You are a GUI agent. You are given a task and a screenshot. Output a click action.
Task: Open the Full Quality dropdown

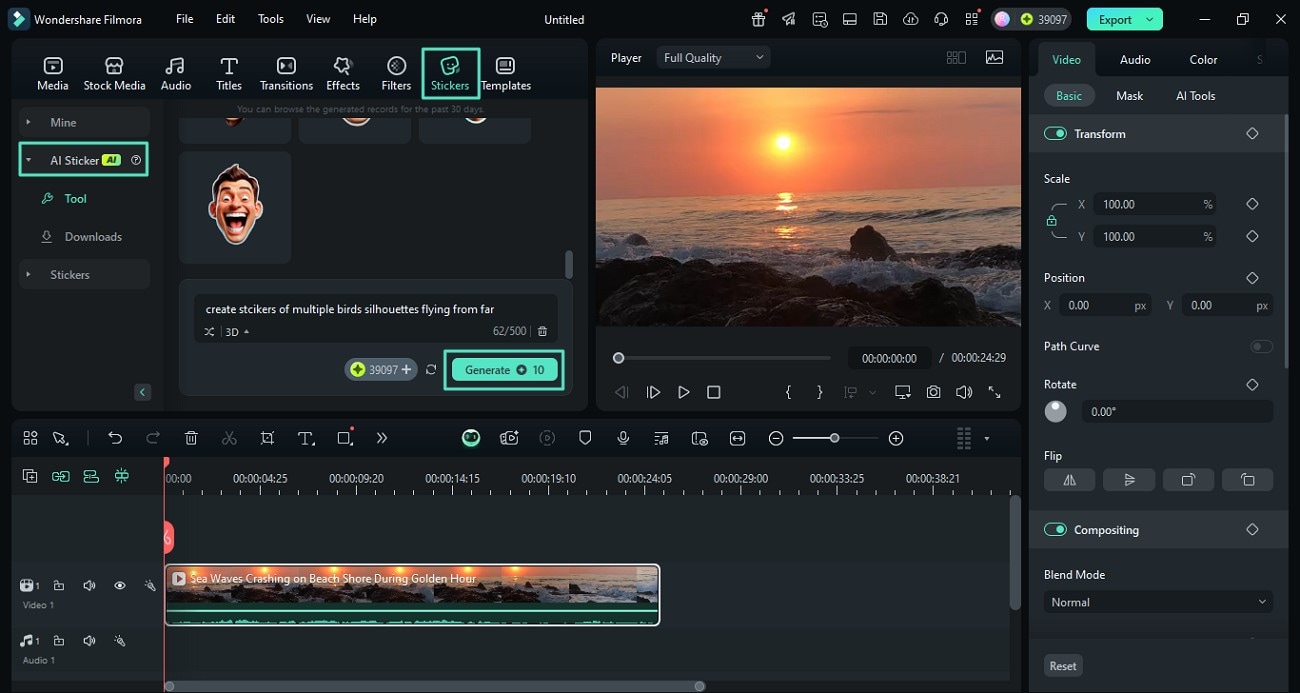pyautogui.click(x=713, y=58)
